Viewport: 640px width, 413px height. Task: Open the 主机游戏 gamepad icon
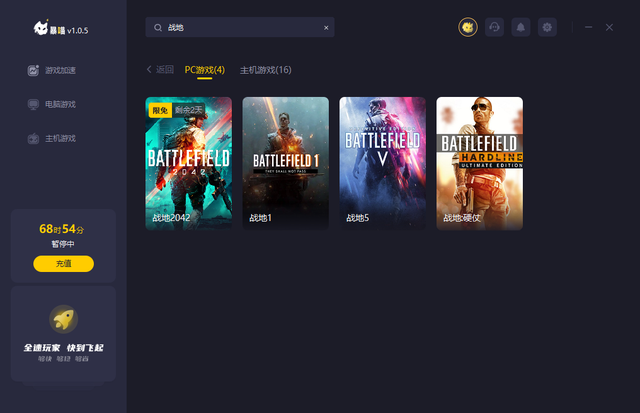33,139
